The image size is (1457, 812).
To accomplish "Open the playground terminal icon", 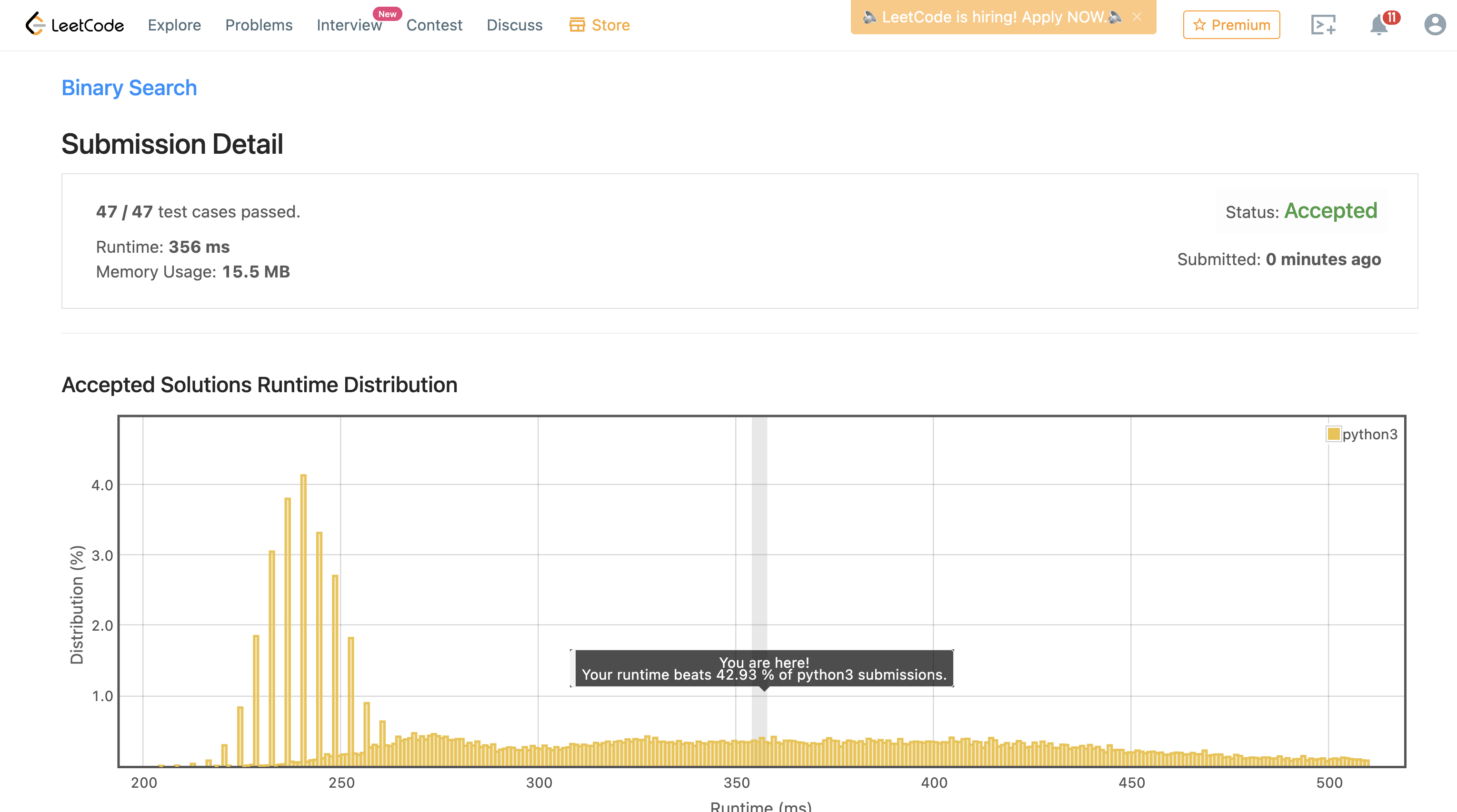I will (x=1323, y=25).
